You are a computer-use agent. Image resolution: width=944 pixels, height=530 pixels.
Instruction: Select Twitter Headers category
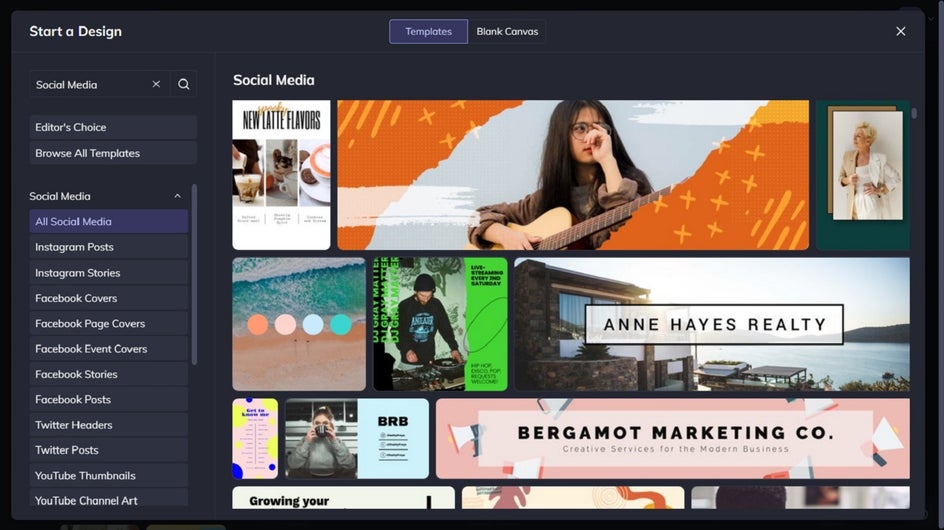coord(108,425)
